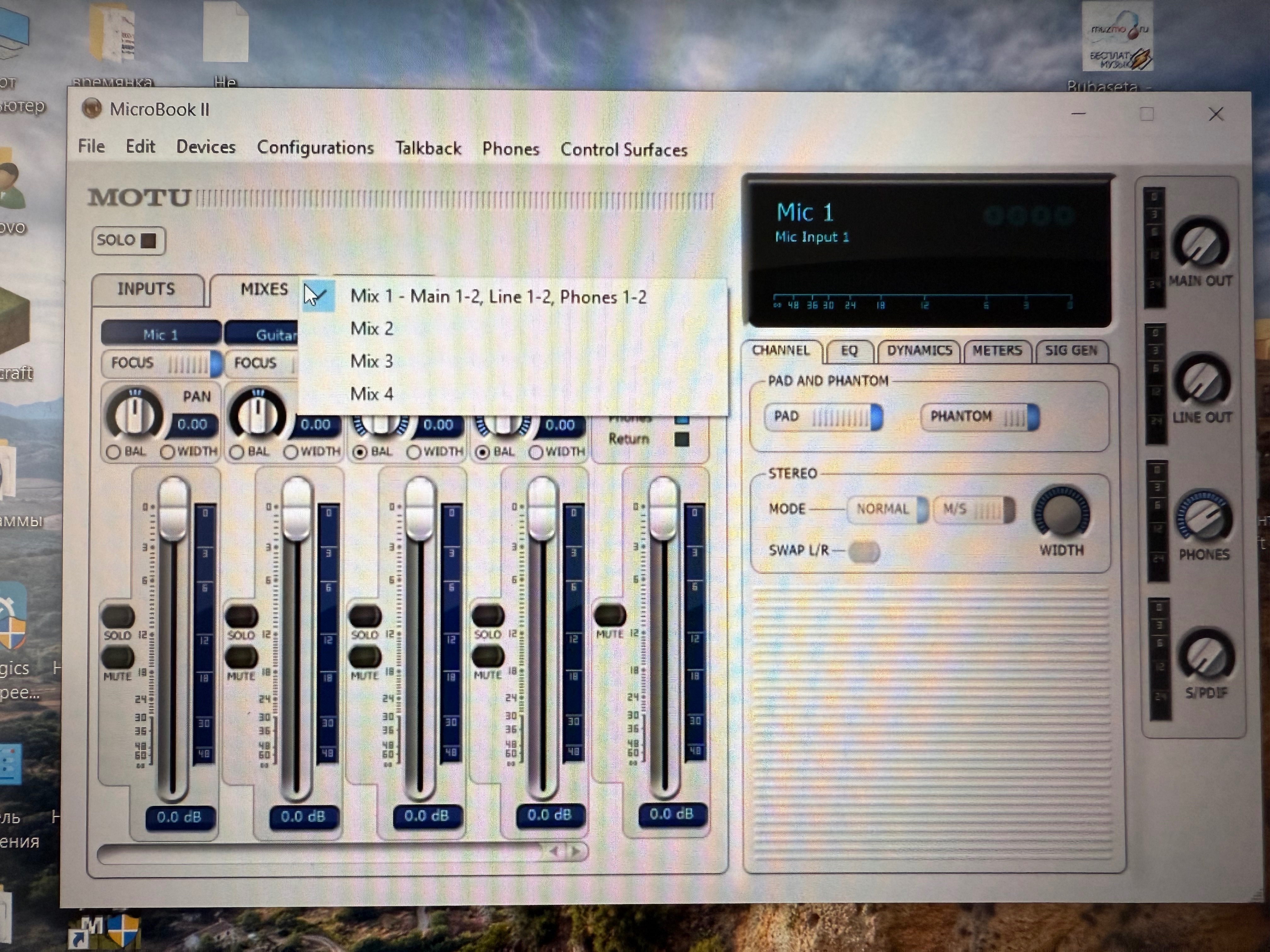Viewport: 1270px width, 952px height.
Task: Click the MAIN OUT volume knob
Action: click(1200, 246)
